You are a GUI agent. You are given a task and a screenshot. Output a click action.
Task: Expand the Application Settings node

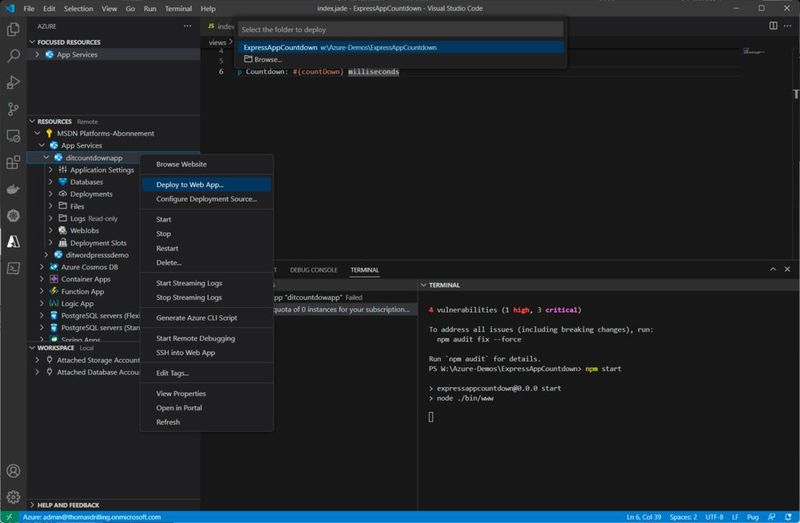tap(51, 170)
